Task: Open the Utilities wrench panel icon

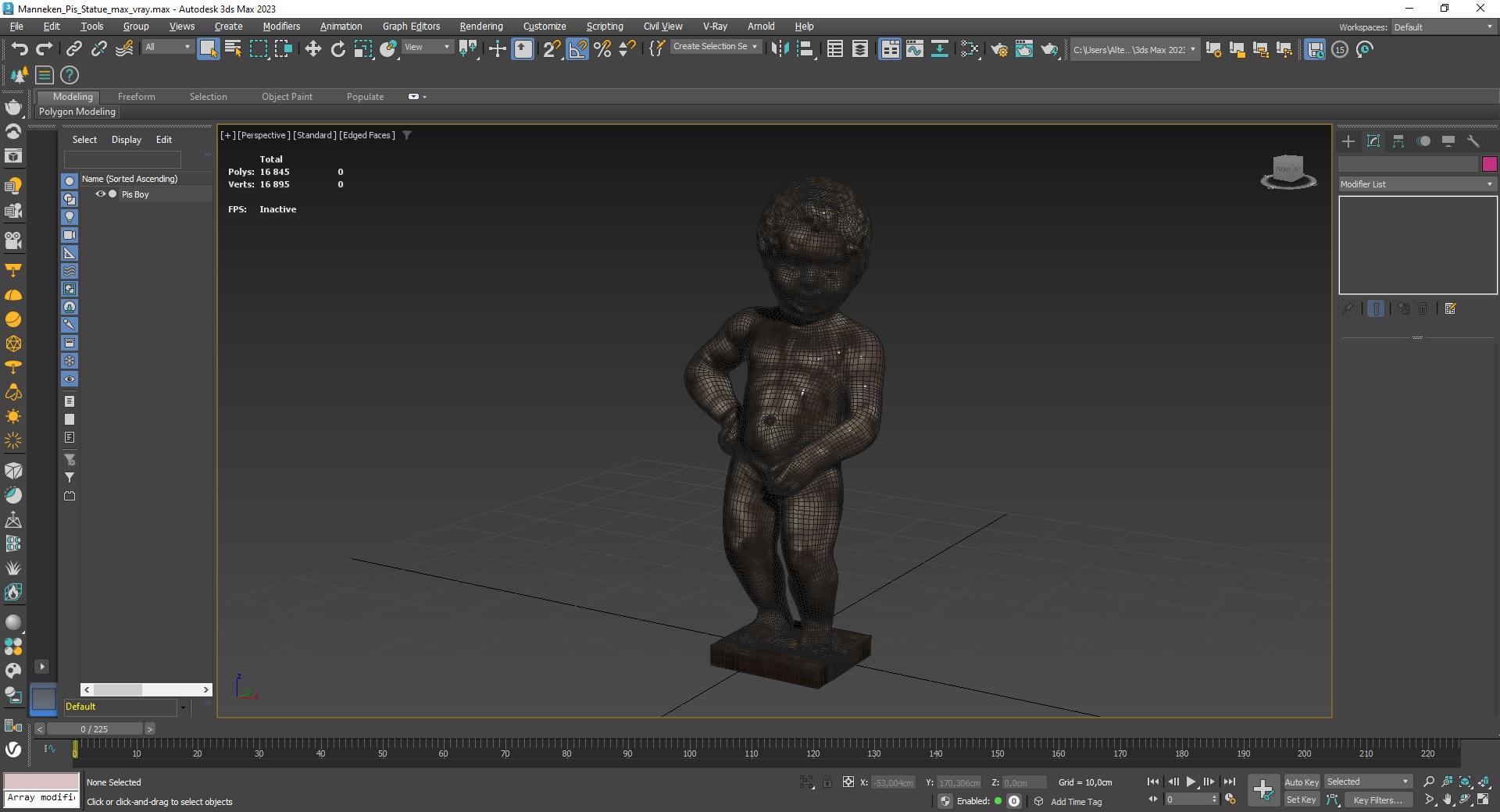Action: [x=1473, y=141]
